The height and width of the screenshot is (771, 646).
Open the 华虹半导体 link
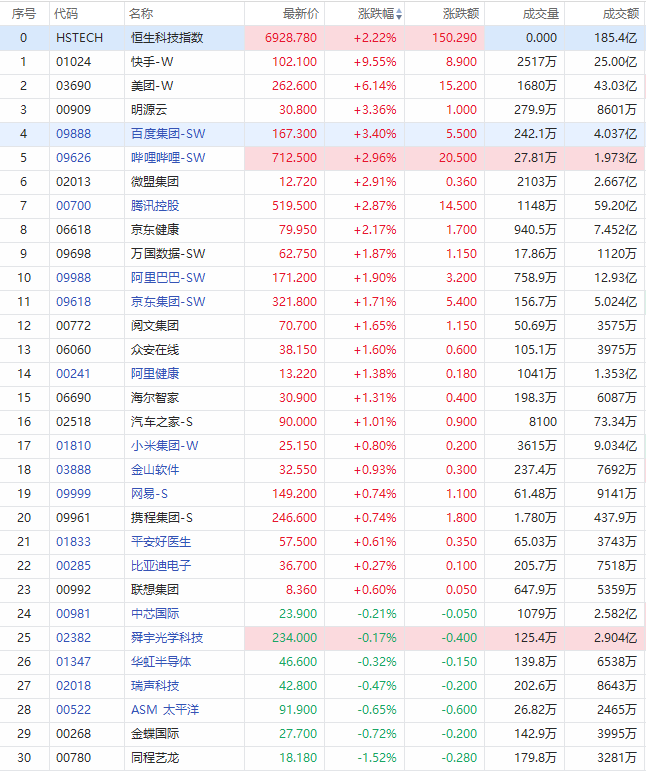pyautogui.click(x=161, y=662)
